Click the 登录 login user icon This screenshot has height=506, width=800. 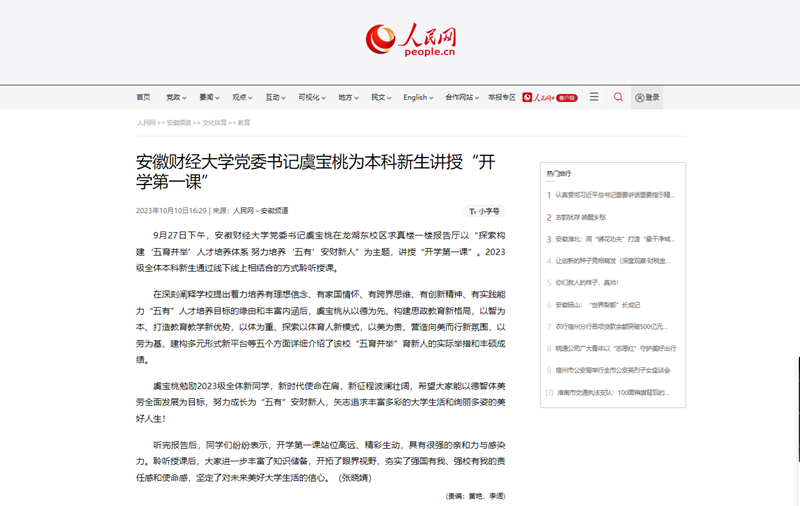click(x=647, y=97)
